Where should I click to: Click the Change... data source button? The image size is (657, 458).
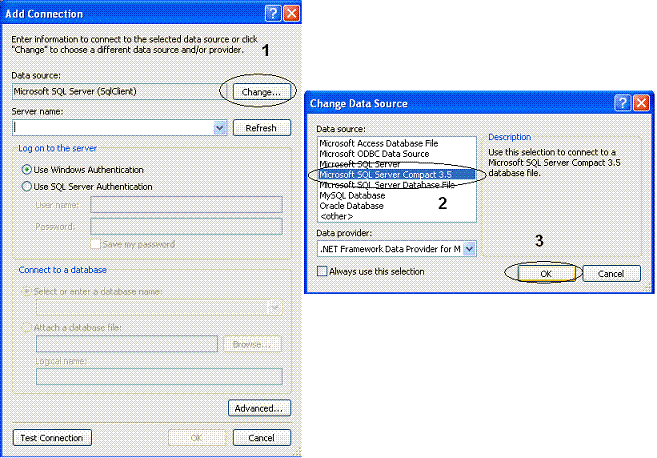pos(261,92)
